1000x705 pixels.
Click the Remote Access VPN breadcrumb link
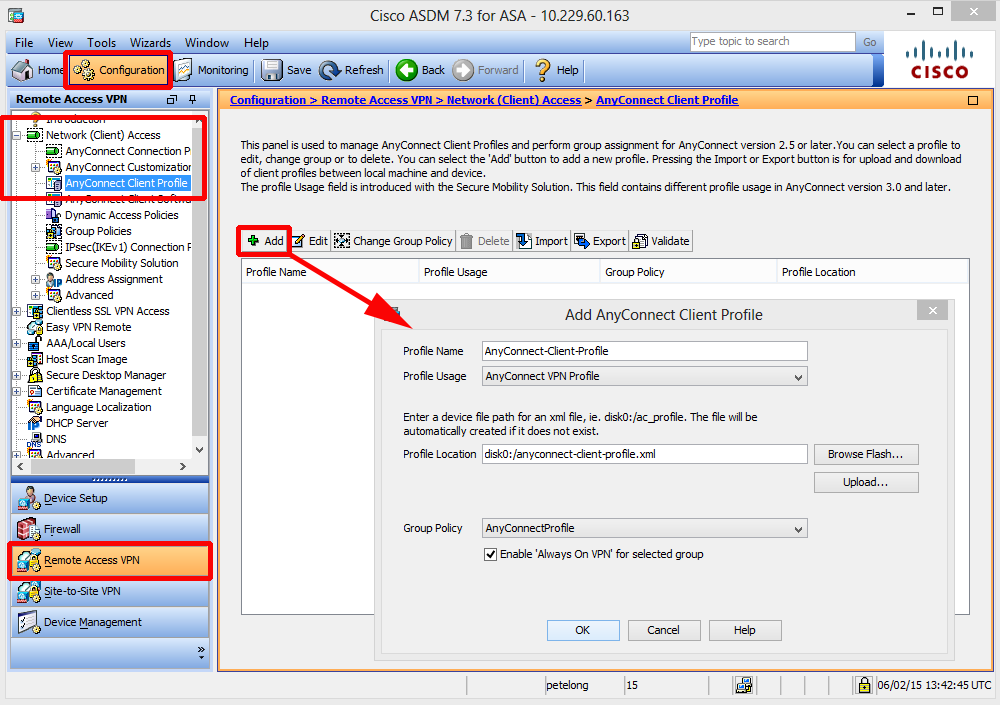[377, 100]
